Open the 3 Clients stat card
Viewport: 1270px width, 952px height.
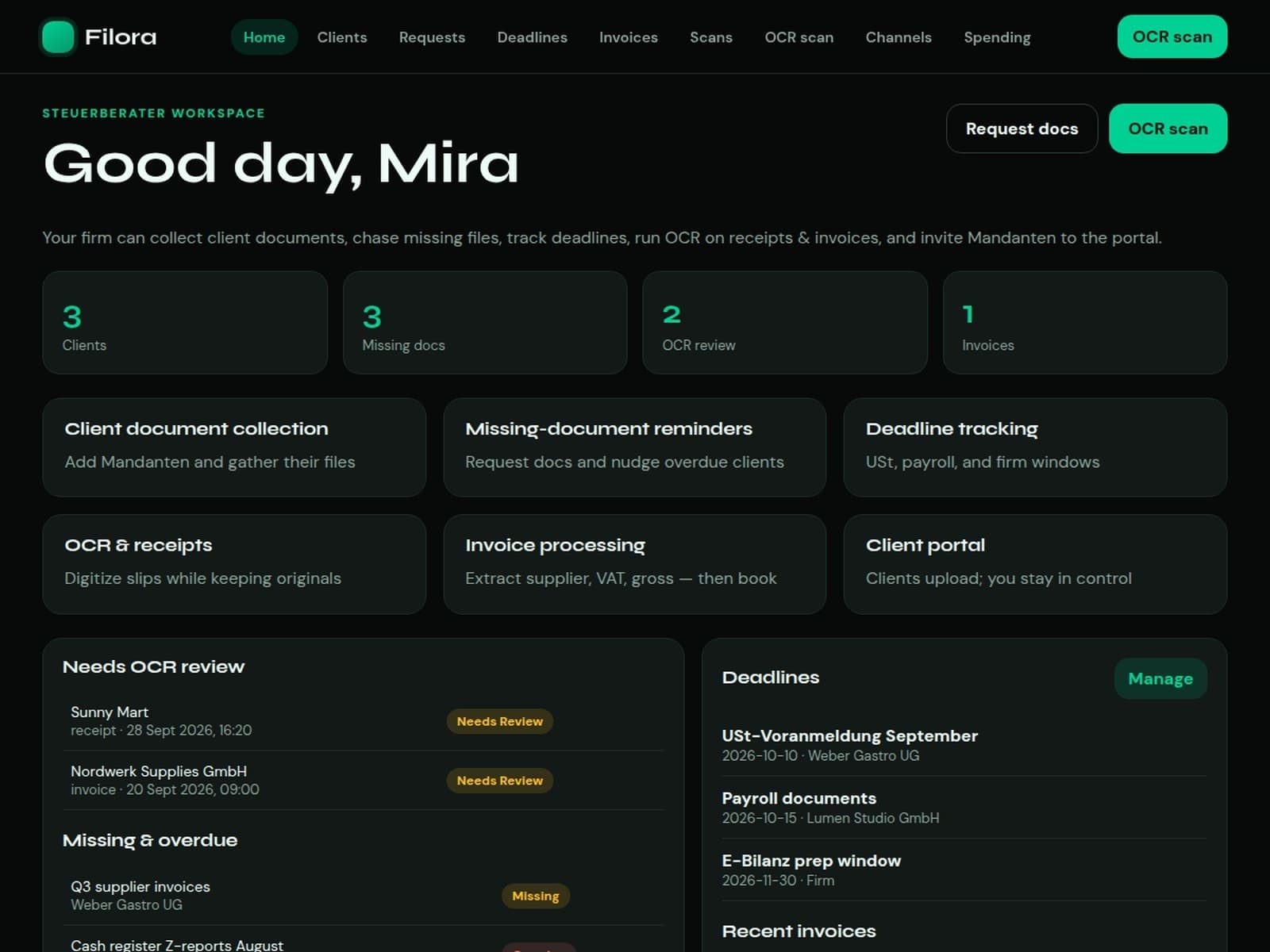tap(185, 323)
